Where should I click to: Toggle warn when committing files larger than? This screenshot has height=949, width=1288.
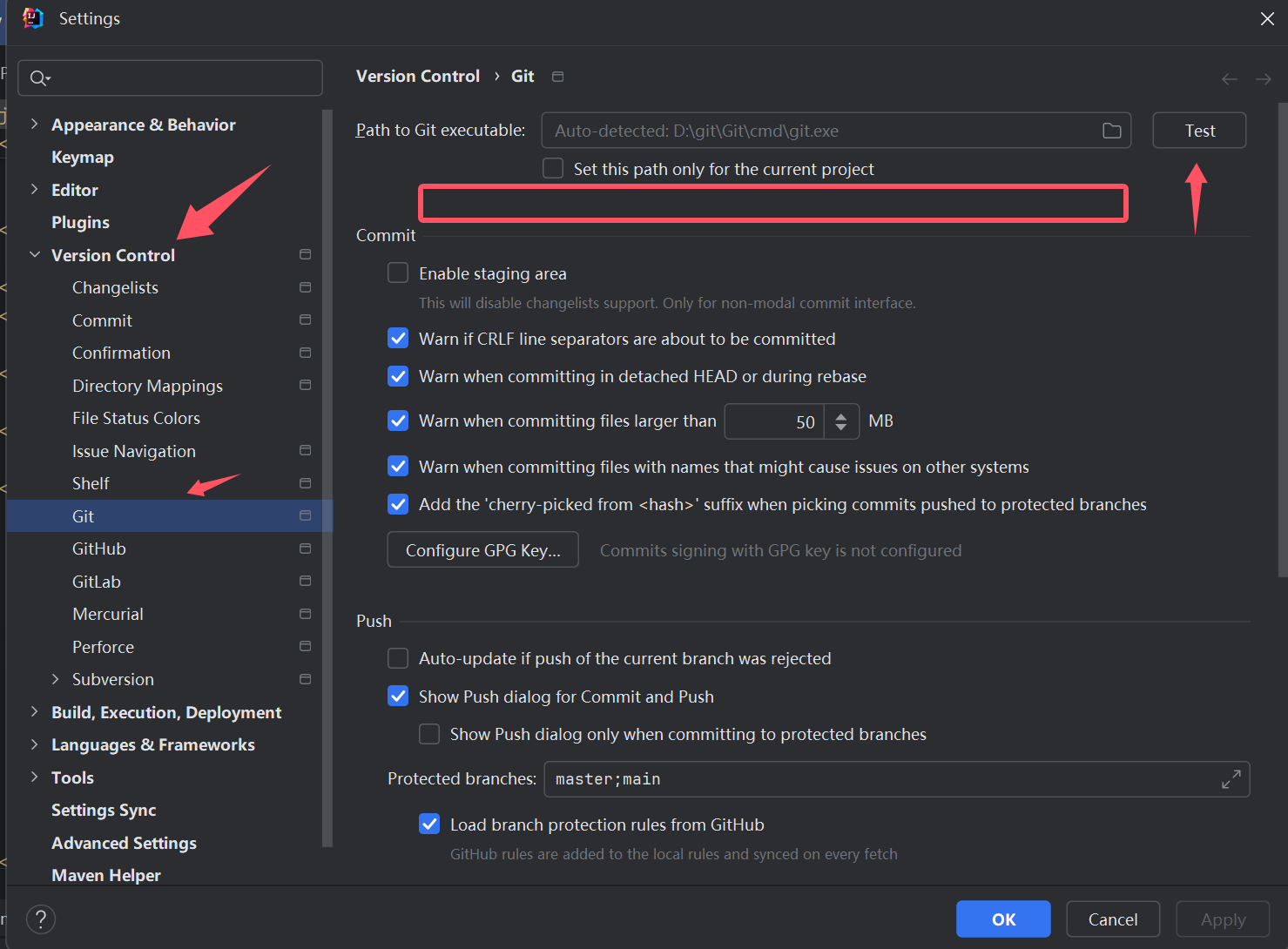[398, 421]
